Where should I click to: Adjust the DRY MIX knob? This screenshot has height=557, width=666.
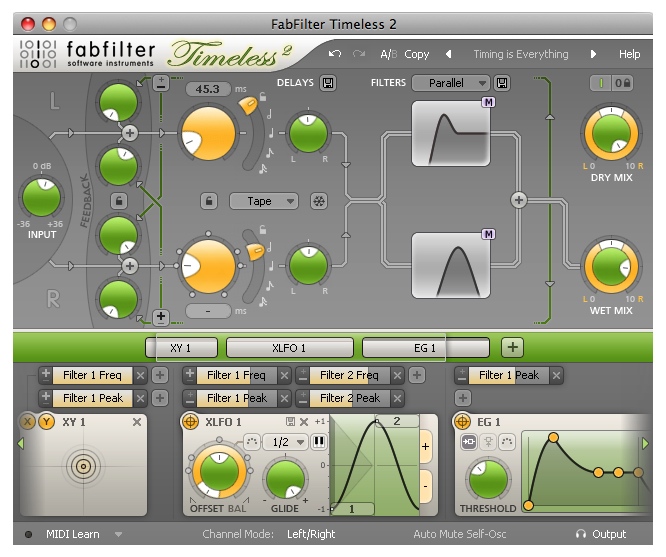pos(611,133)
